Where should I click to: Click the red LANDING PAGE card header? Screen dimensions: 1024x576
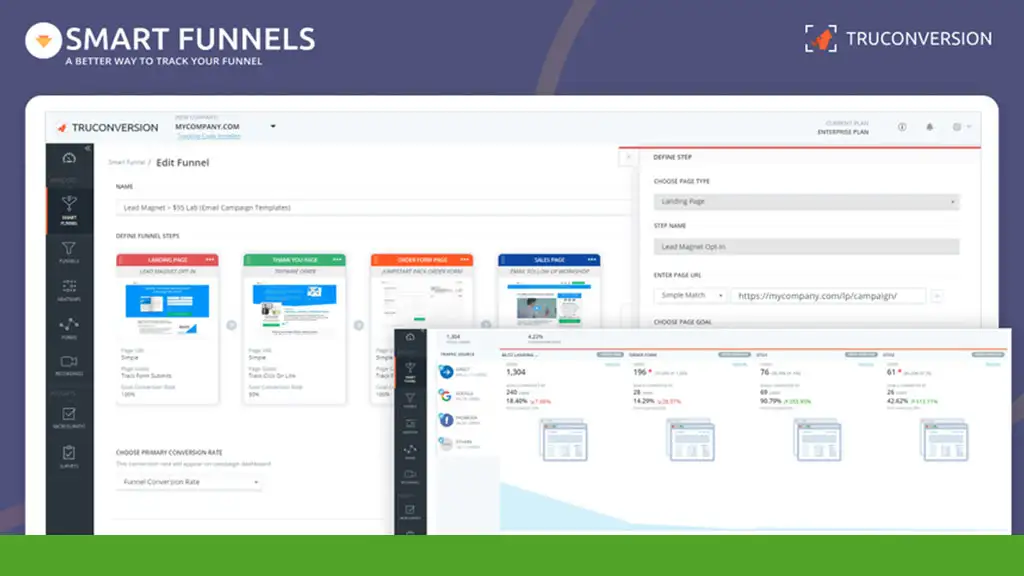(x=167, y=260)
